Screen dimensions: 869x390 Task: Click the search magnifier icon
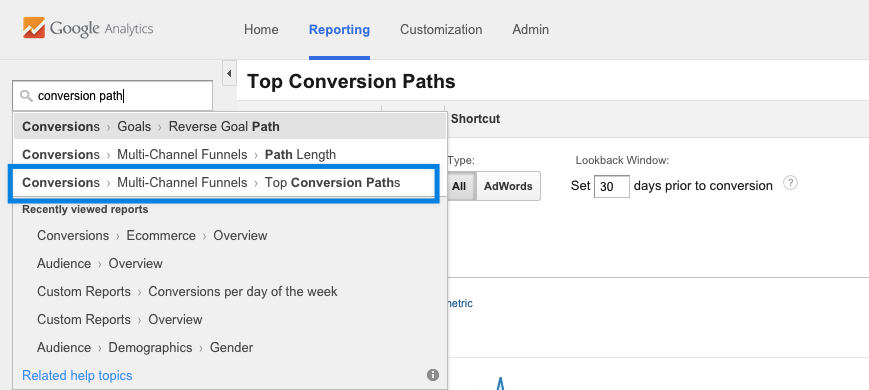(x=26, y=96)
